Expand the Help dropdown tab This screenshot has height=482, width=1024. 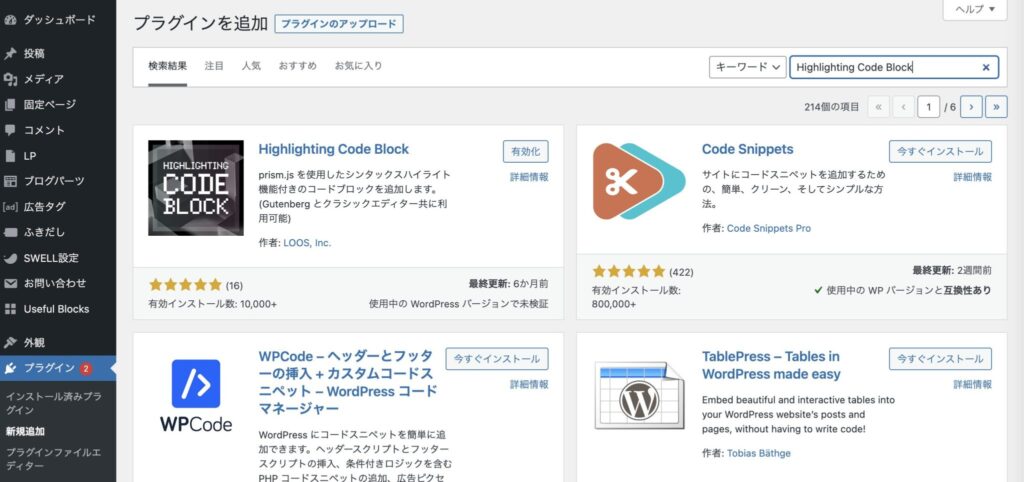pyautogui.click(x=974, y=9)
